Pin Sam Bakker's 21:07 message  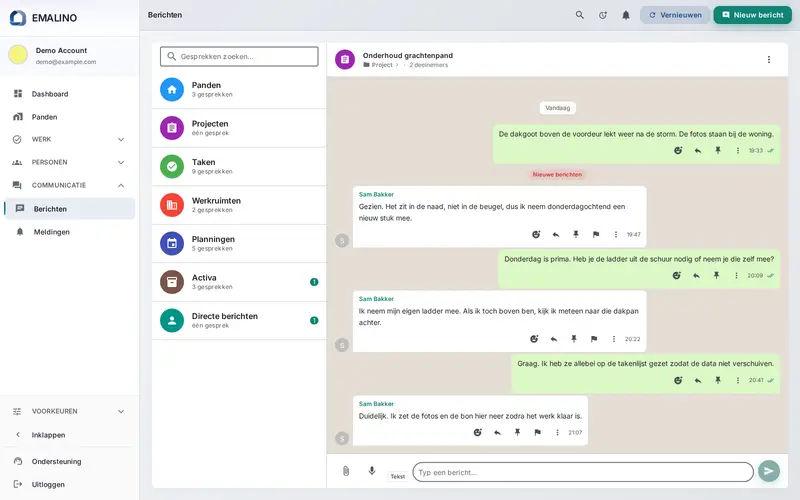517,433
